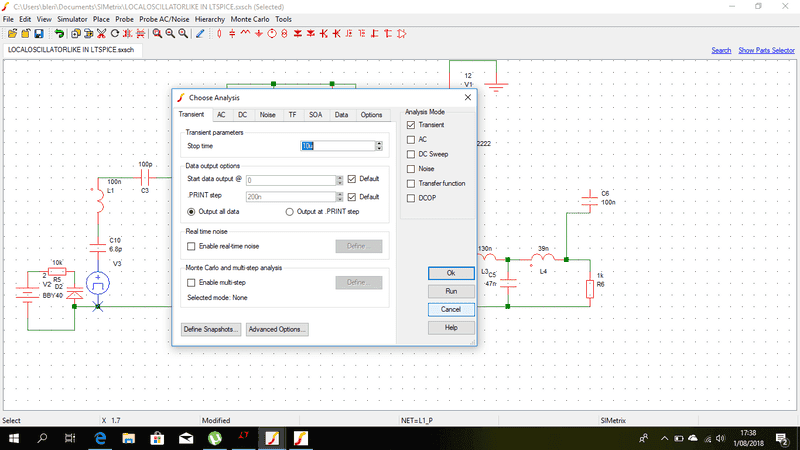Select Output at .PRINT step option

290,212
